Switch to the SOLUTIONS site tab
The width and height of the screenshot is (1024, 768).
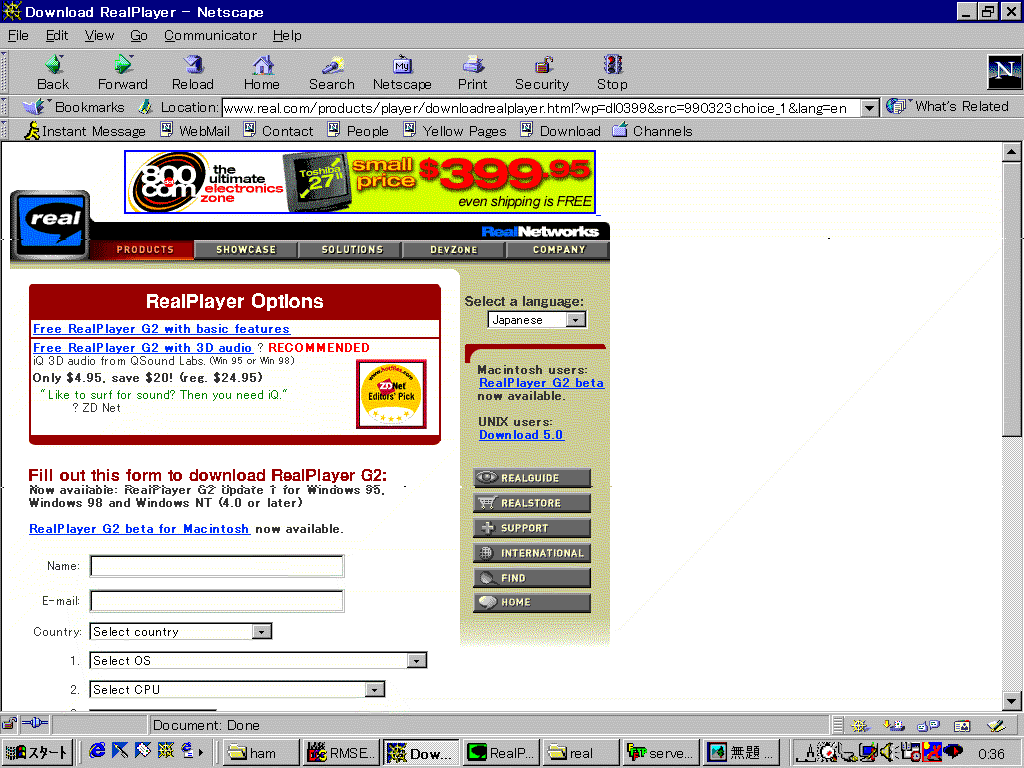[352, 249]
